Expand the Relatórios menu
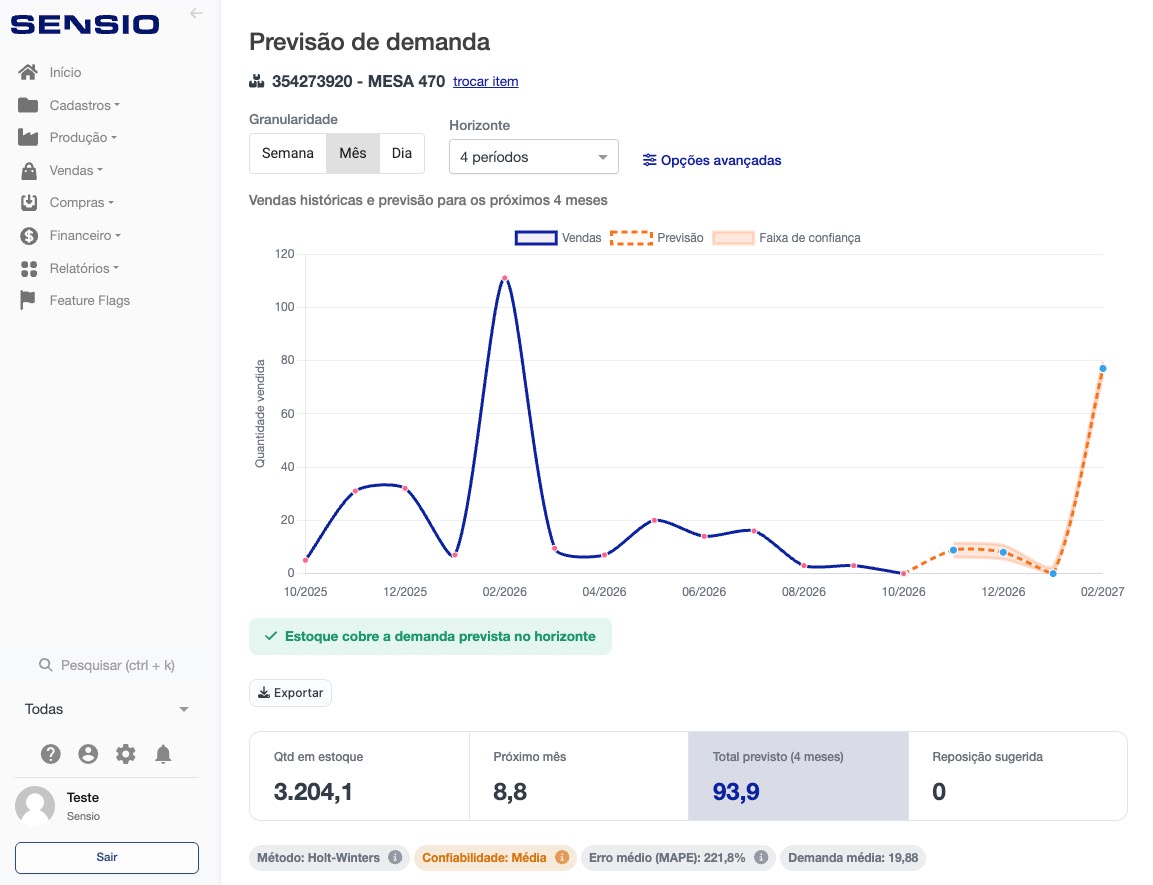This screenshot has width=1153, height=885. [x=84, y=269]
